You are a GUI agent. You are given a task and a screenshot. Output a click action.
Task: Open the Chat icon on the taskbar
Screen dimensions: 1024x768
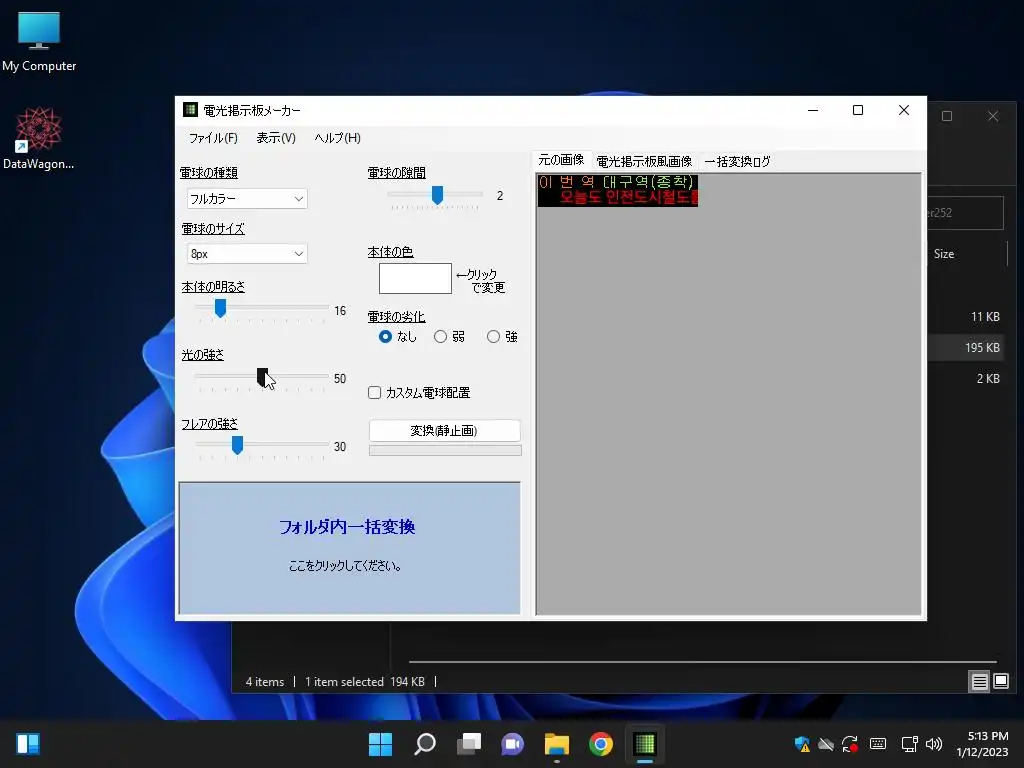512,744
